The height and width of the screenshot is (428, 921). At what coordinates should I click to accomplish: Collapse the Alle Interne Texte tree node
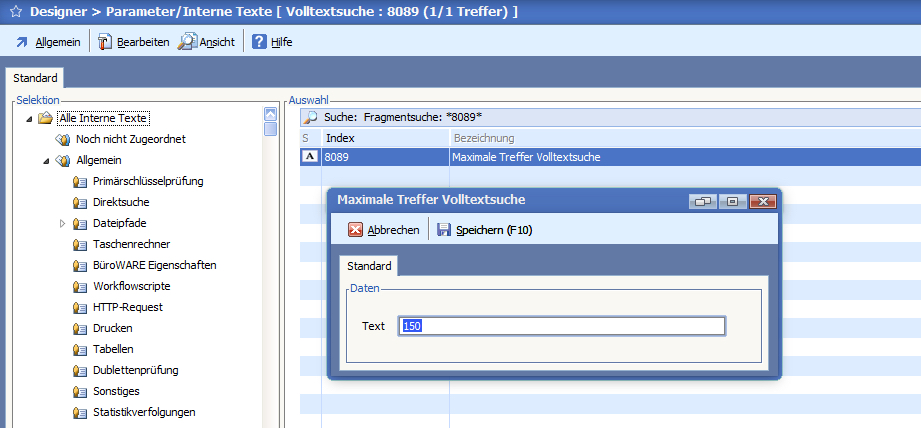coord(29,118)
